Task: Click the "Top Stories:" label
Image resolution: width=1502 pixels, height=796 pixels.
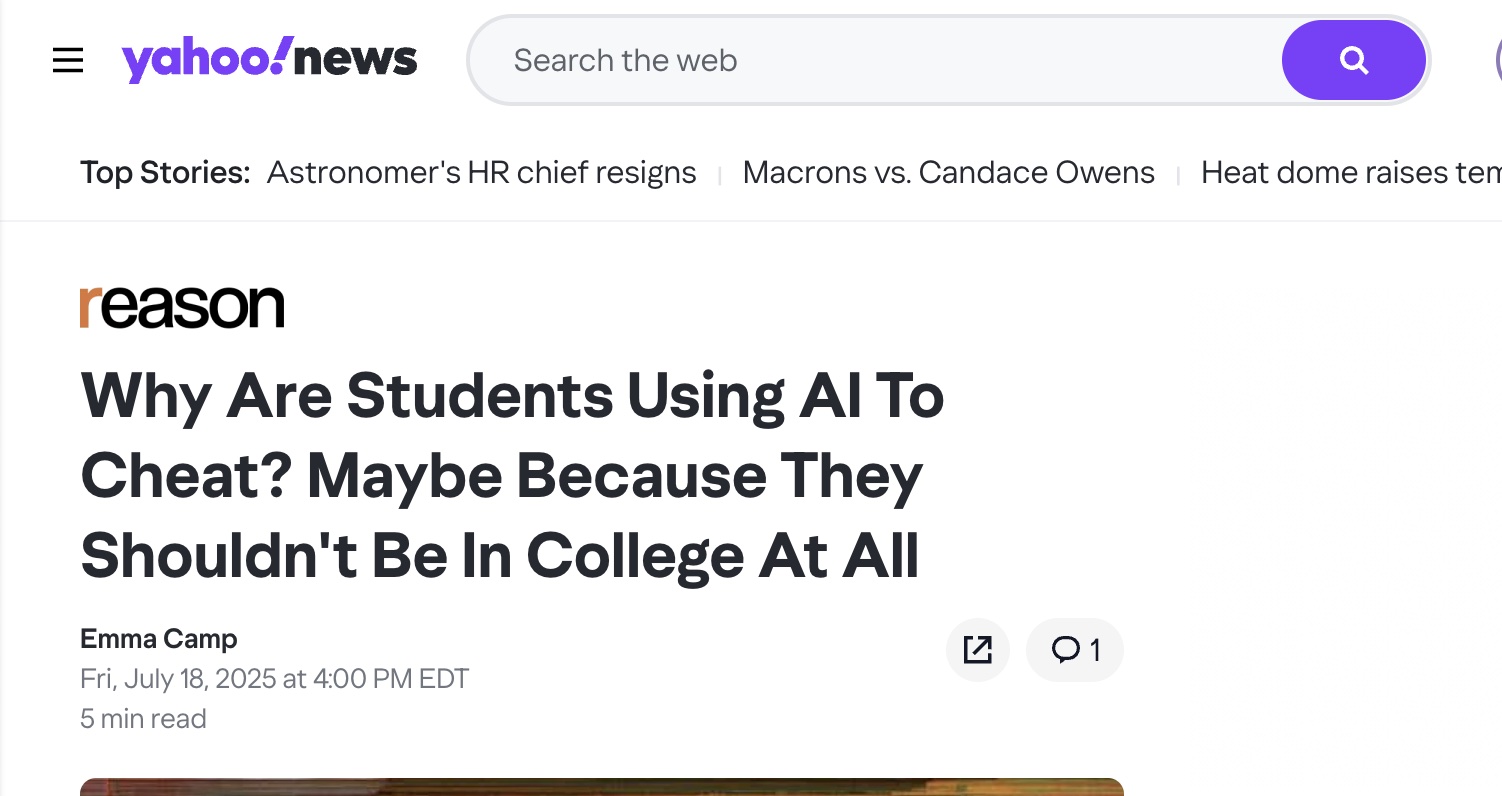Action: pyautogui.click(x=165, y=173)
